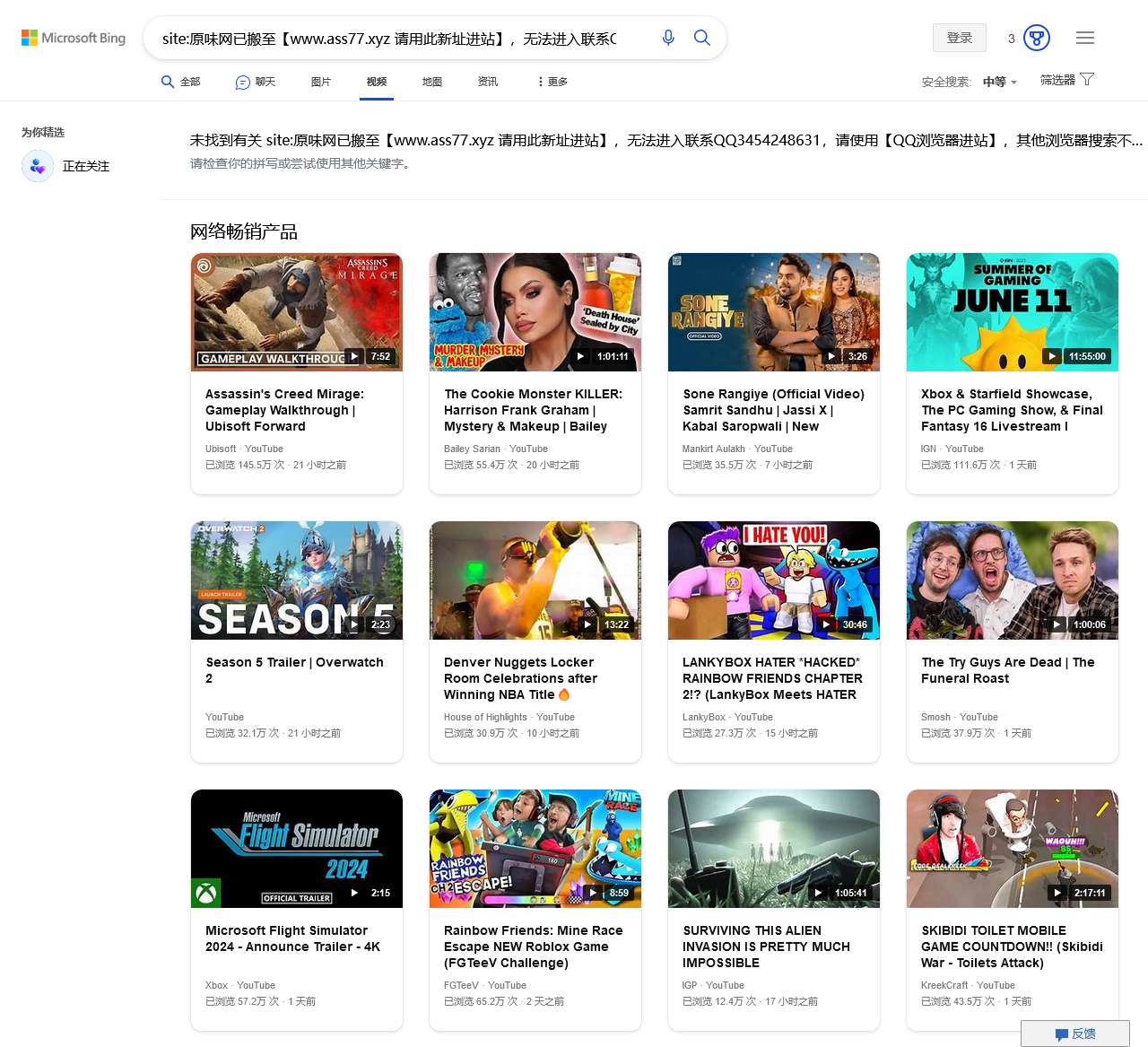Play the Cookie Monster KILLER thumbnail
Image resolution: width=1148 pixels, height=1047 pixels.
[x=535, y=312]
